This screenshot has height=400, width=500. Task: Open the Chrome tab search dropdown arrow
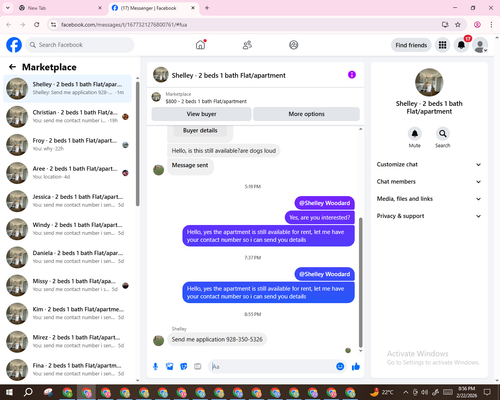[x=8, y=8]
